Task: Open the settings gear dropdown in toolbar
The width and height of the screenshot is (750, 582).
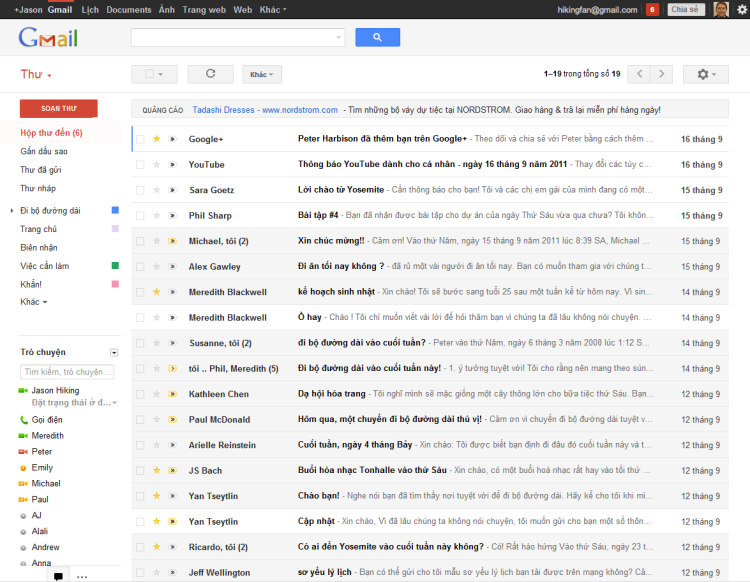Action: point(706,74)
